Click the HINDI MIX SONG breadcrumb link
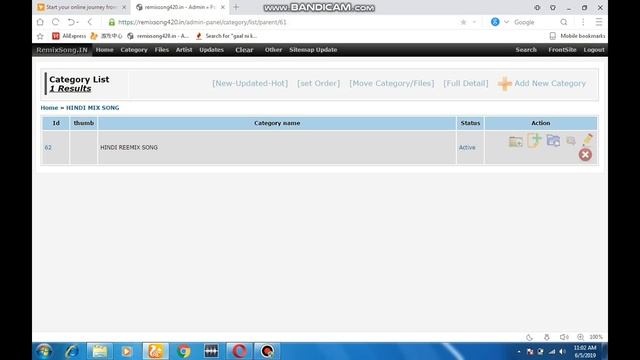The width and height of the screenshot is (640, 360). [x=93, y=108]
